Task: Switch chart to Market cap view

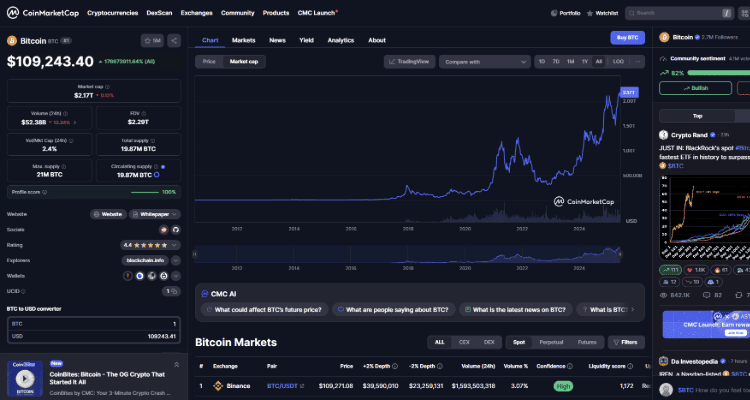Action: [244, 61]
